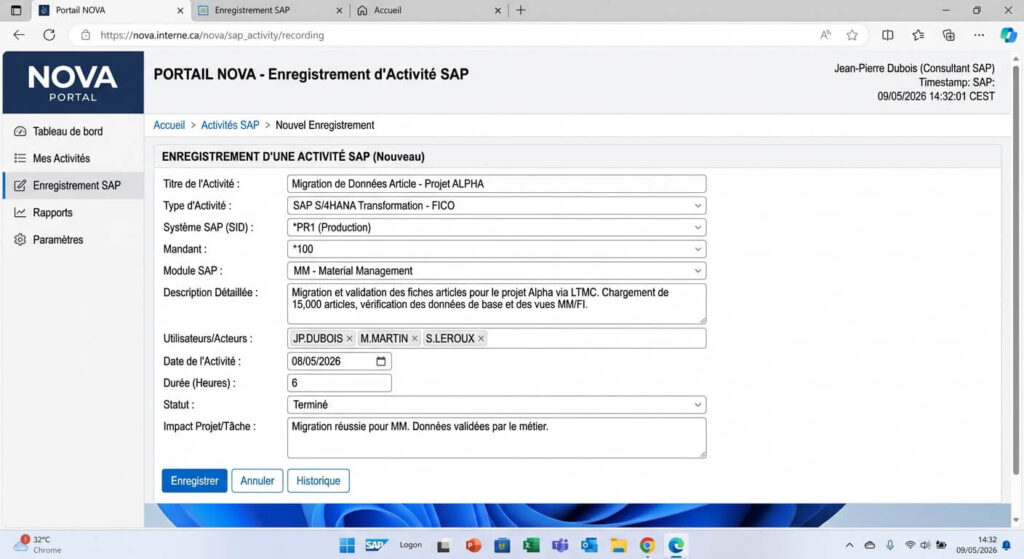
Task: Click the Edge icon in the taskbar
Action: click(676, 545)
